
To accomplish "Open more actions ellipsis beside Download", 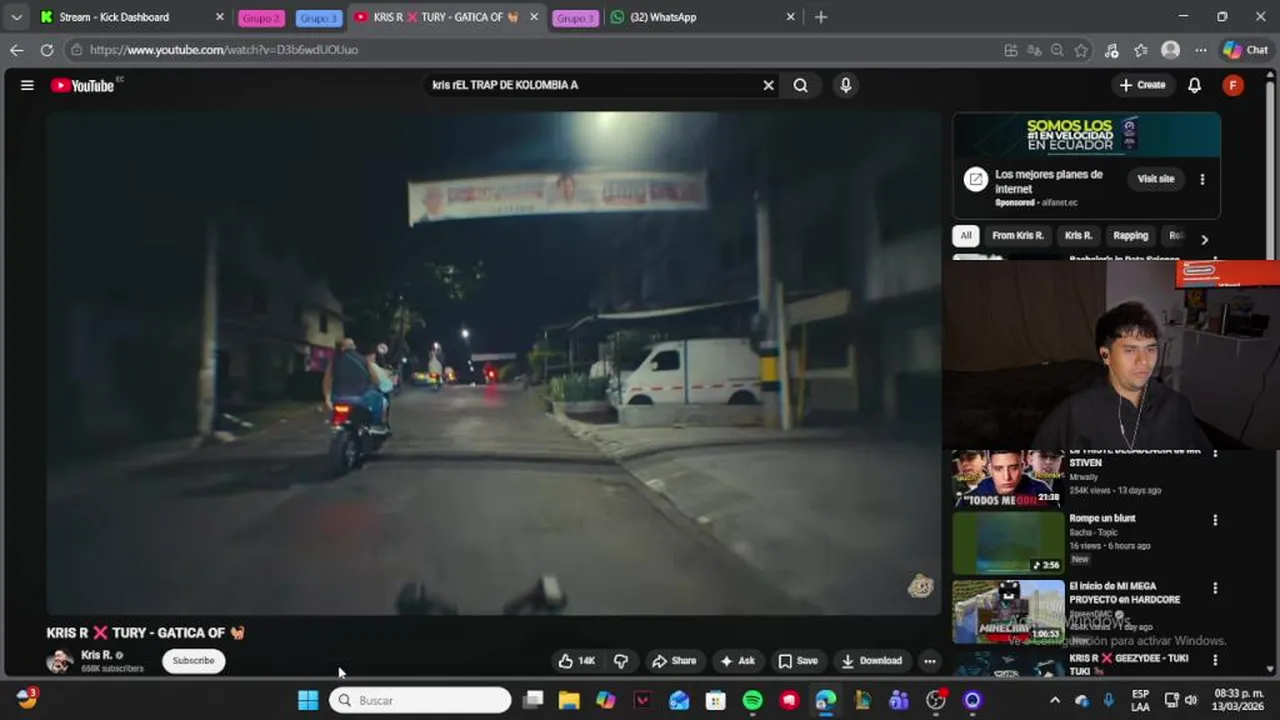I will (x=930, y=661).
